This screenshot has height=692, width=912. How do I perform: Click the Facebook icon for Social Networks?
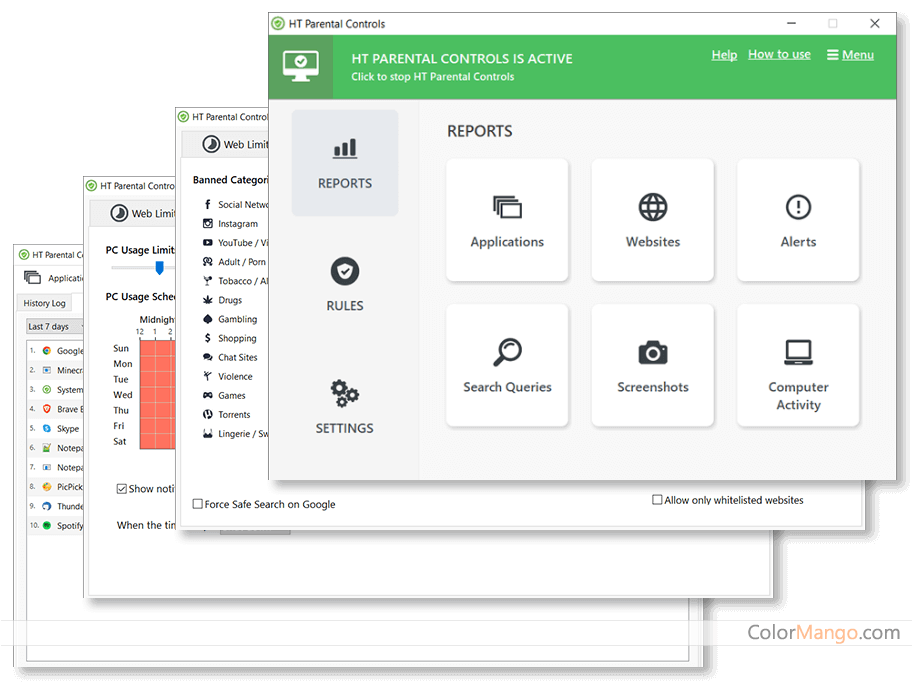(208, 204)
